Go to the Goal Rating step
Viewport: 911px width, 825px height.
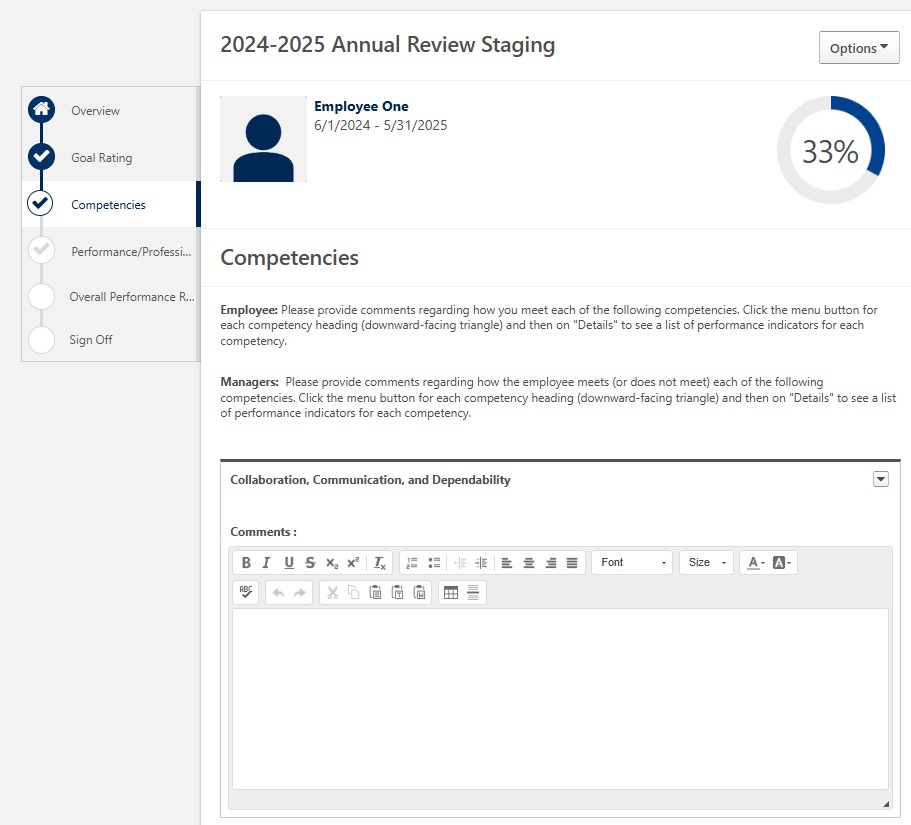tap(102, 158)
